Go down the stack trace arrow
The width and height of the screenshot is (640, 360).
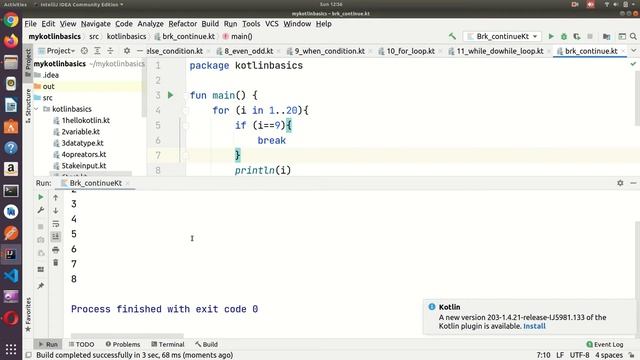[x=56, y=211]
